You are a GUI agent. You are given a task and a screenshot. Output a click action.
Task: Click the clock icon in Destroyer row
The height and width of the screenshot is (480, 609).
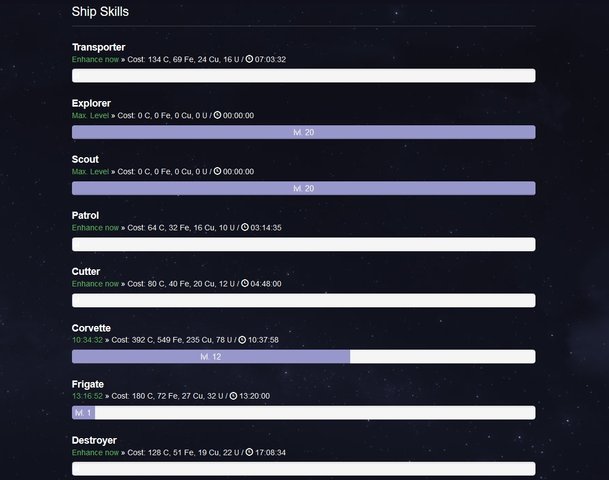[x=250, y=452]
